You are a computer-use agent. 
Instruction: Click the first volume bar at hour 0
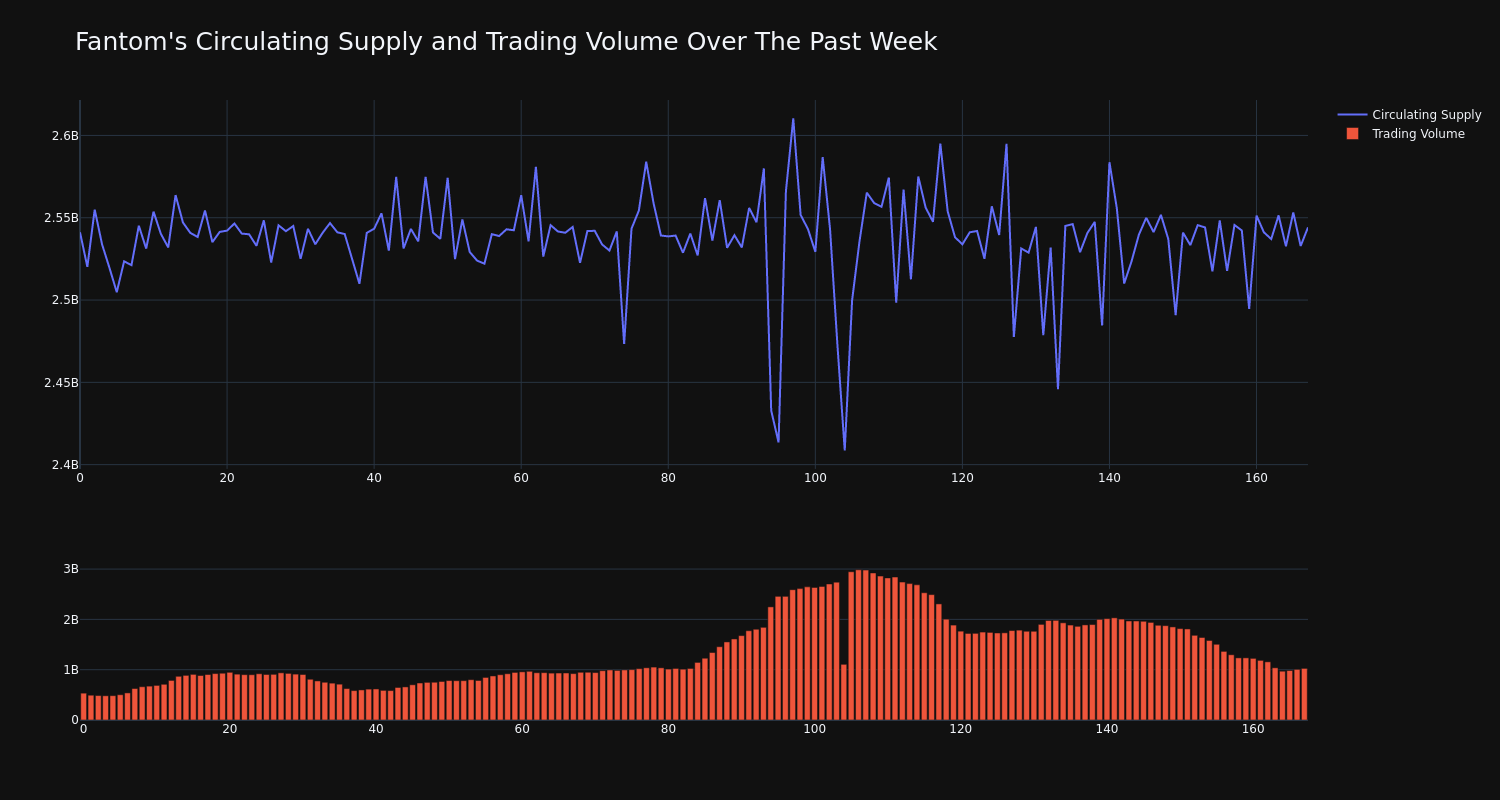click(x=83, y=707)
